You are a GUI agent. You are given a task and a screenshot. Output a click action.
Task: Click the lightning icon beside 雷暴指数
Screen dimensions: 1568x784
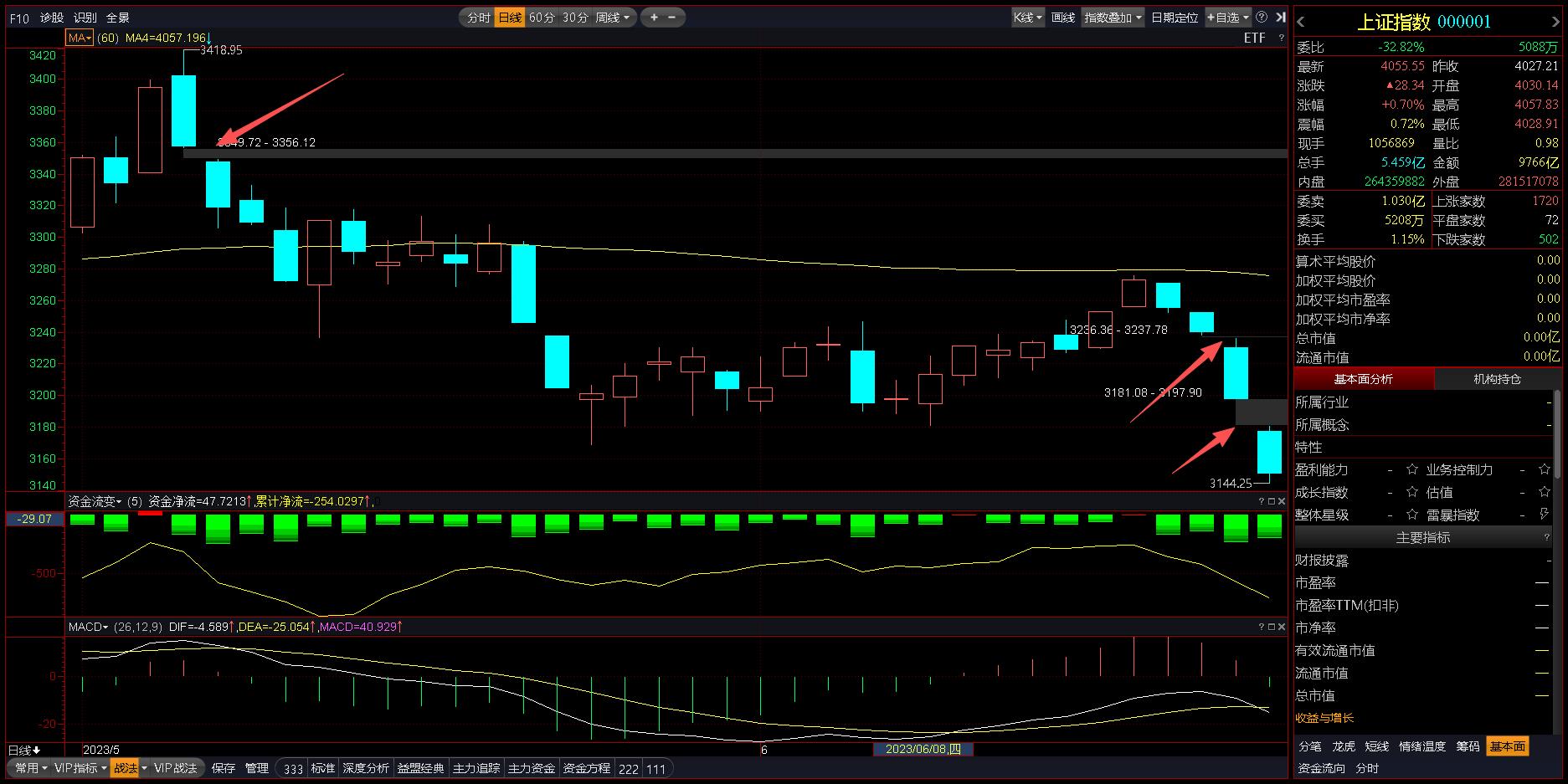click(x=1545, y=515)
